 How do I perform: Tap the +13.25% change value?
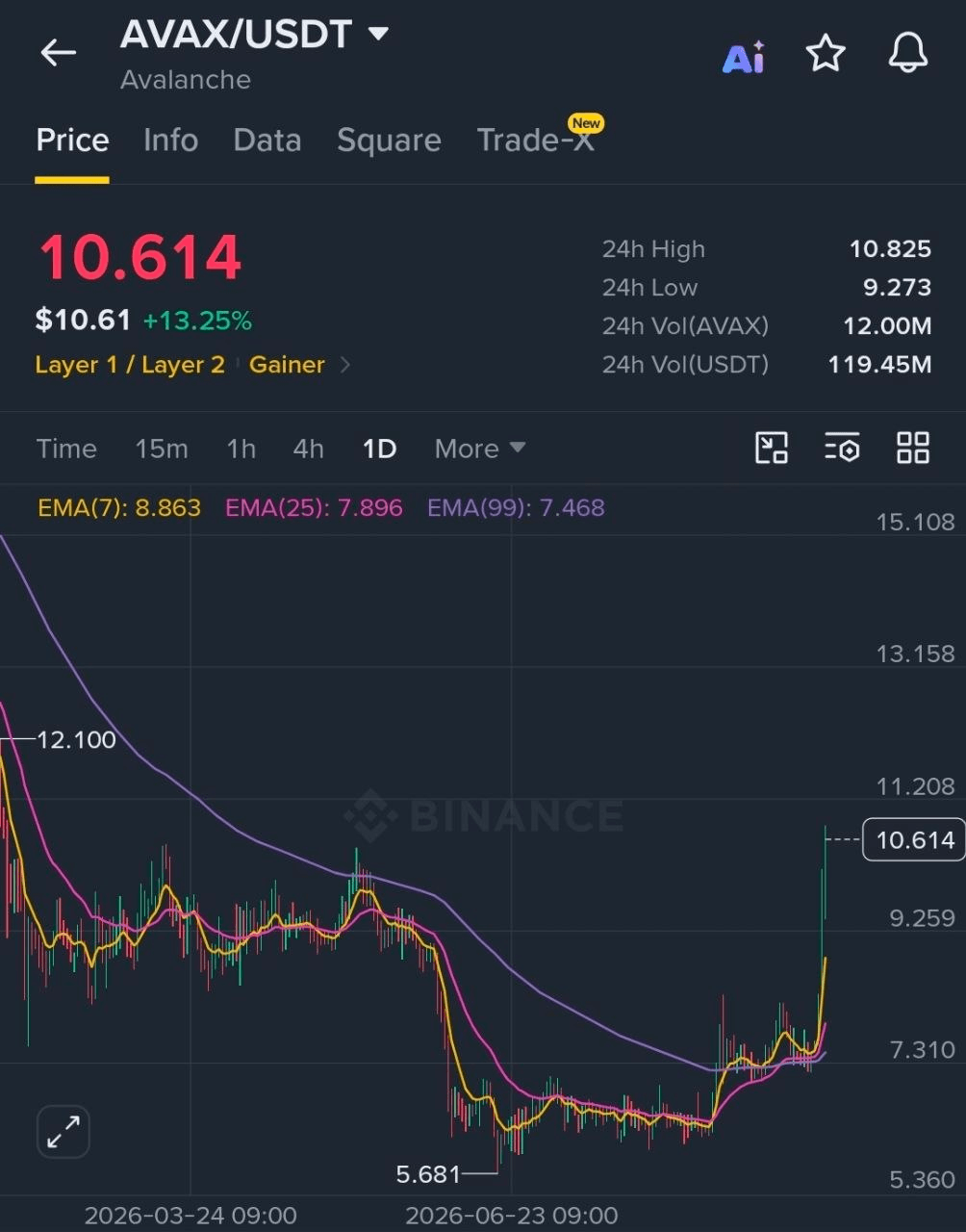pos(197,321)
